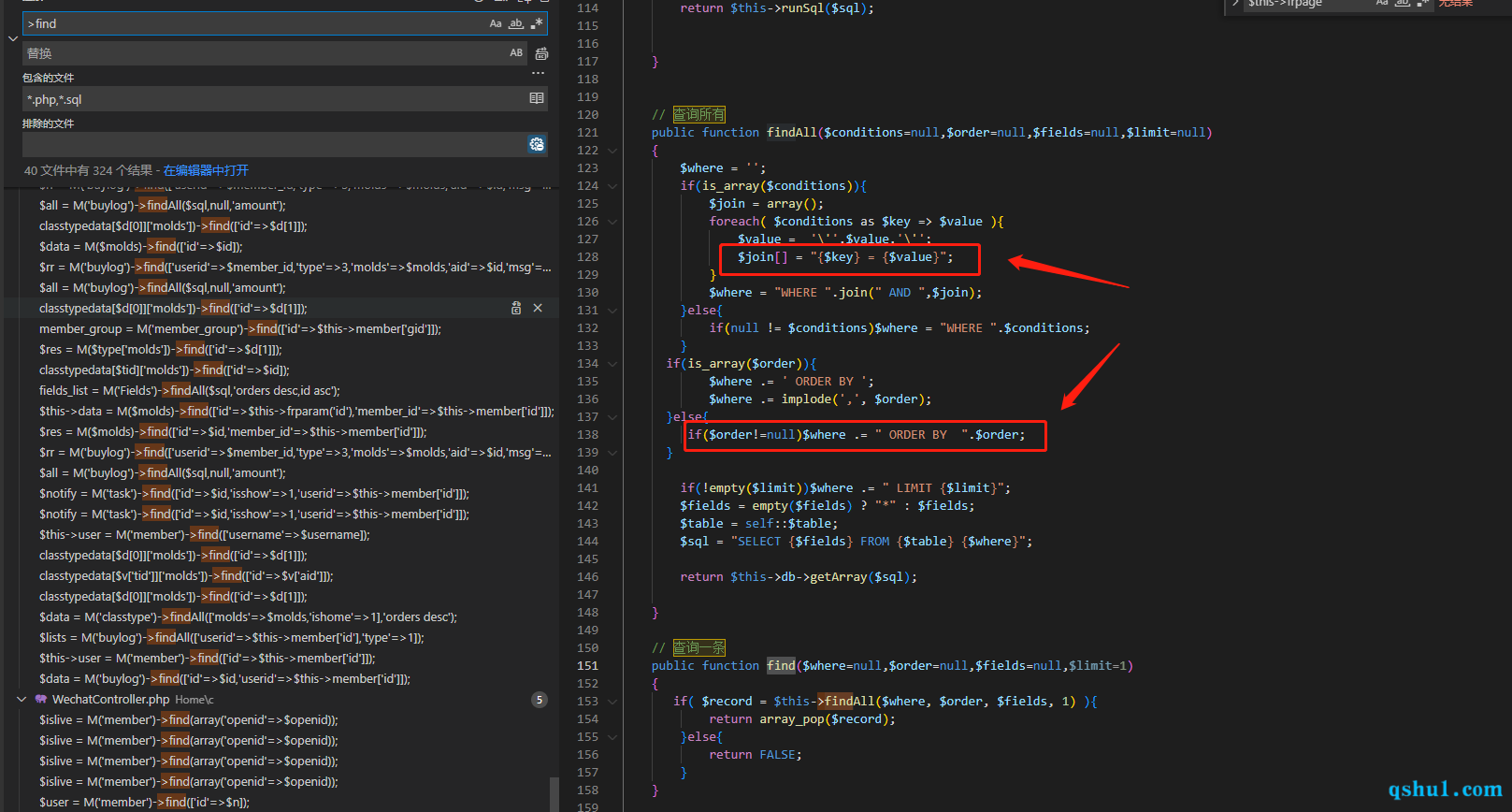Open result $lists = M('buylog')->findAll

(232, 637)
